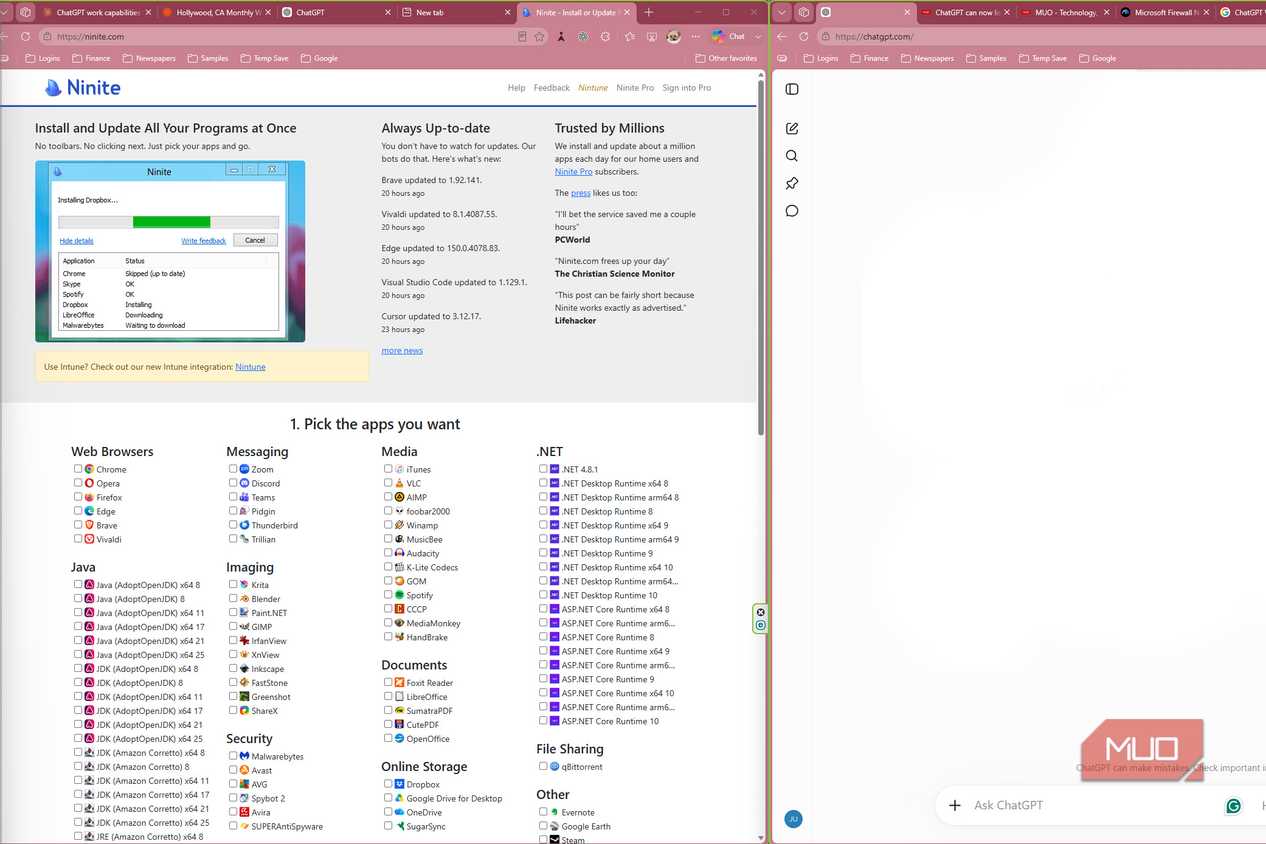Image resolution: width=1266 pixels, height=844 pixels.
Task: Expand the chevron next to Copilot Chat
Action: tap(759, 36)
